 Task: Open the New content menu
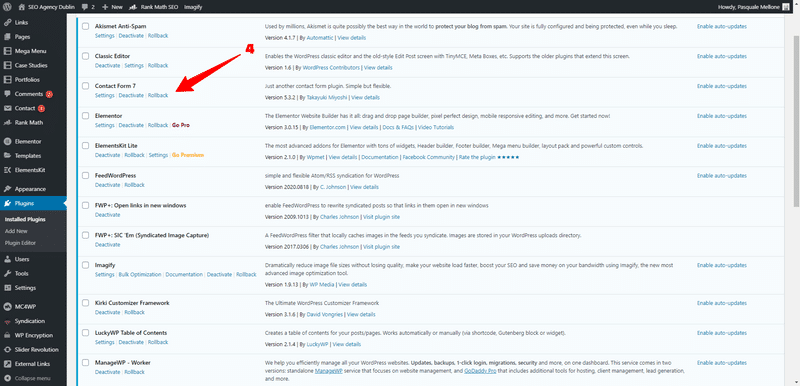pos(112,7)
